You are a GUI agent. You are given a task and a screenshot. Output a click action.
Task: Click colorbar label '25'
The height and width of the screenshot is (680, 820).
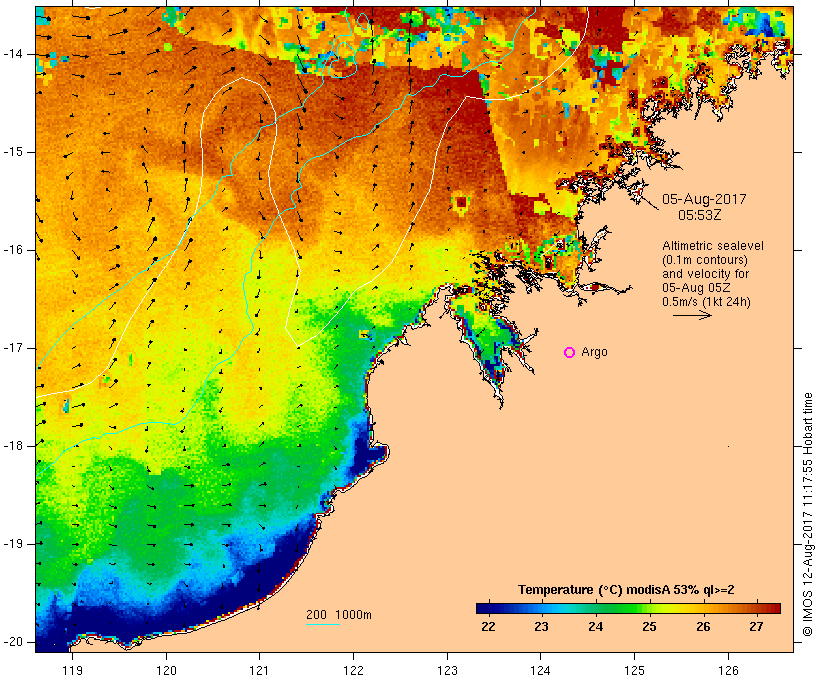coord(650,627)
